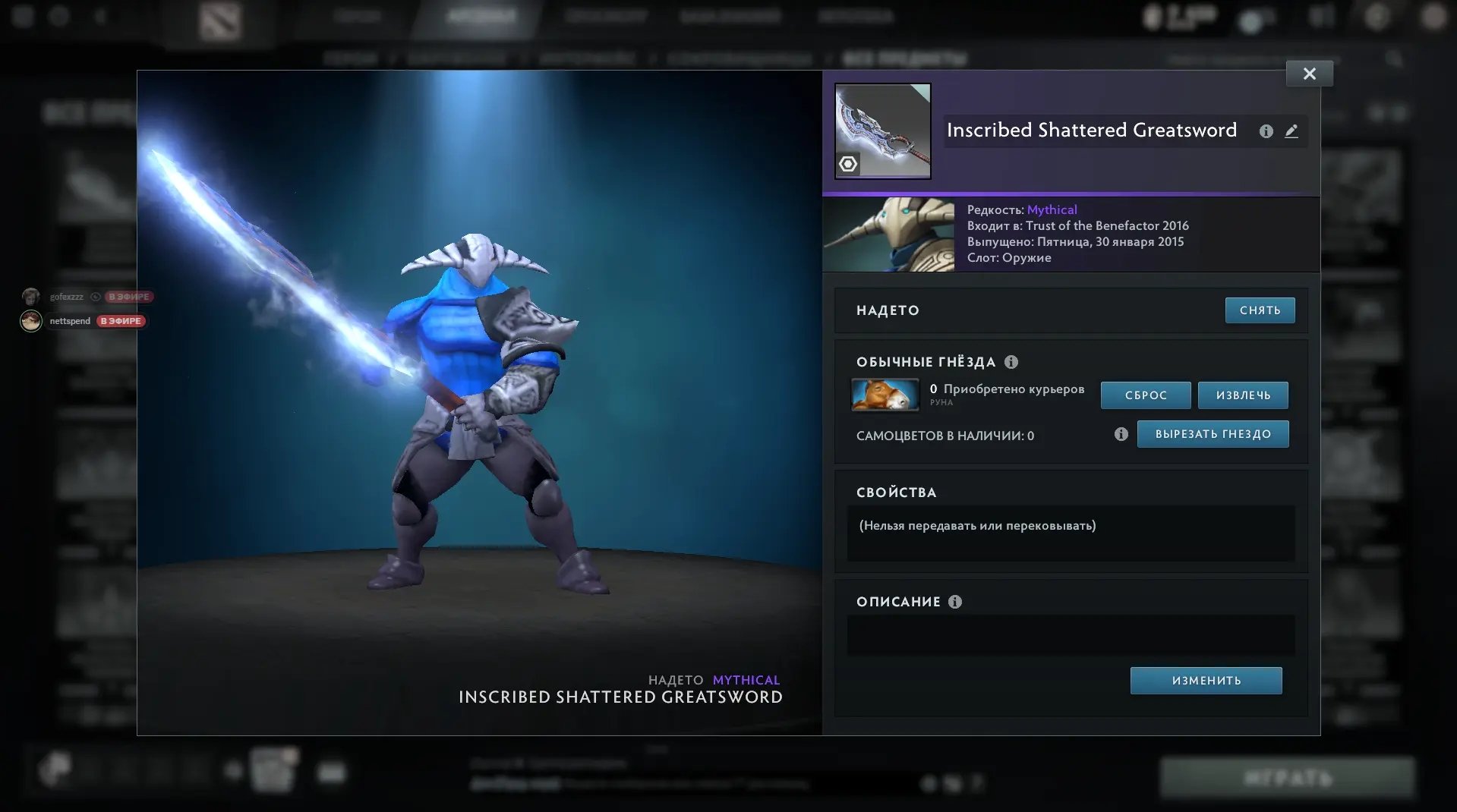Image resolution: width=1457 pixels, height=812 pixels.
Task: Click 'Нельзя передавать или перековывать' property text
Action: click(977, 526)
